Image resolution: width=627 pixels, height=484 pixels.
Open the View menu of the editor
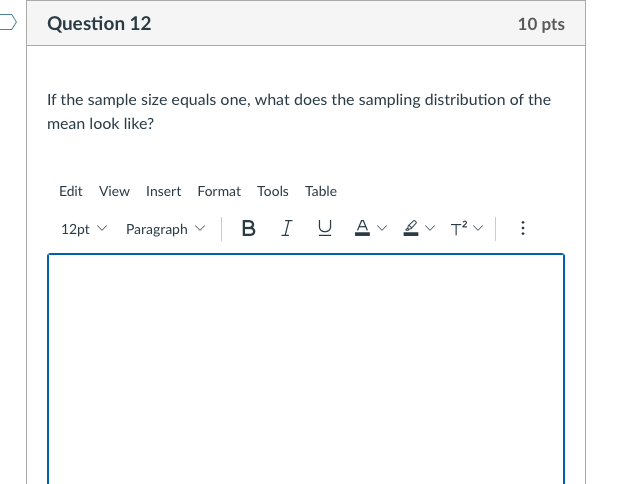(x=114, y=191)
